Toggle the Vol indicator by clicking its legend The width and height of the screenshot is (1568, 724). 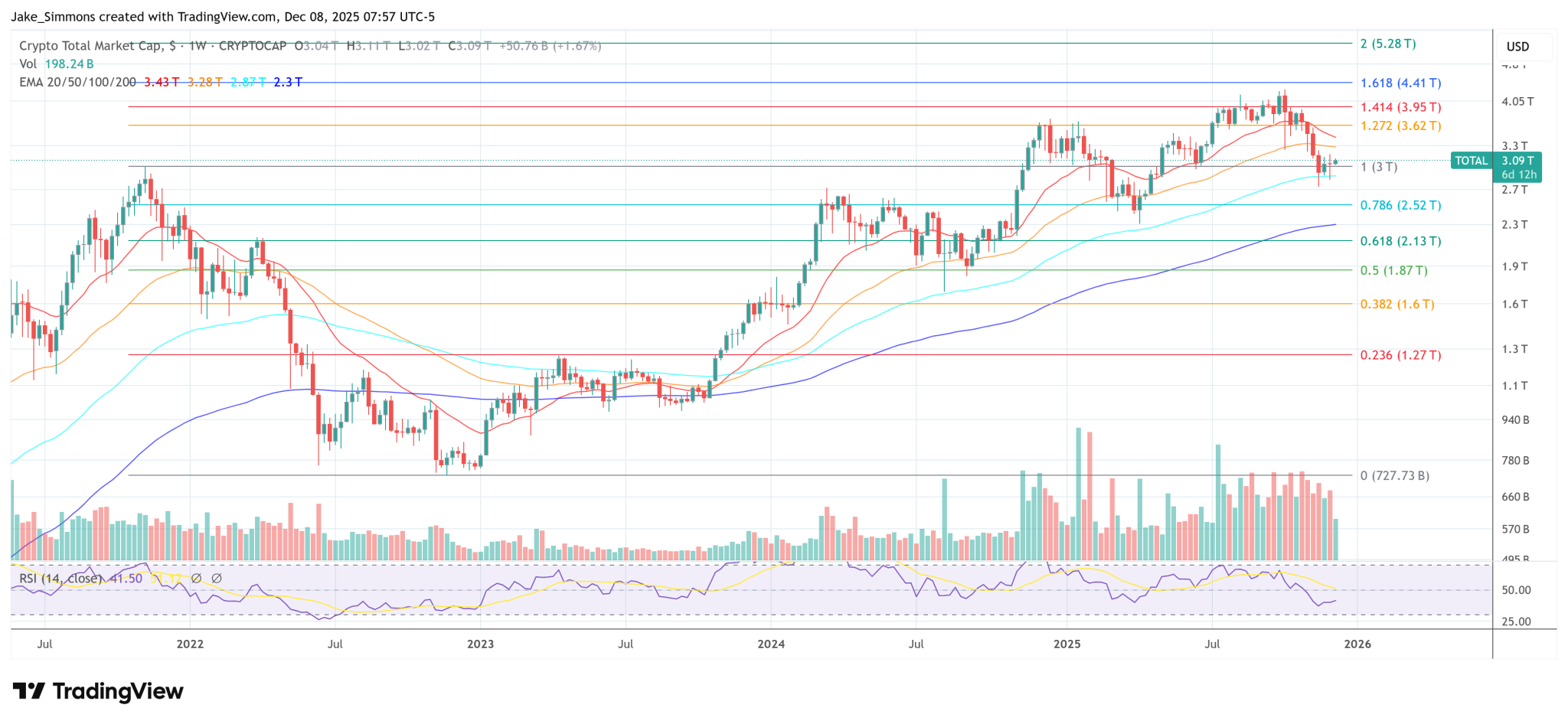28,64
